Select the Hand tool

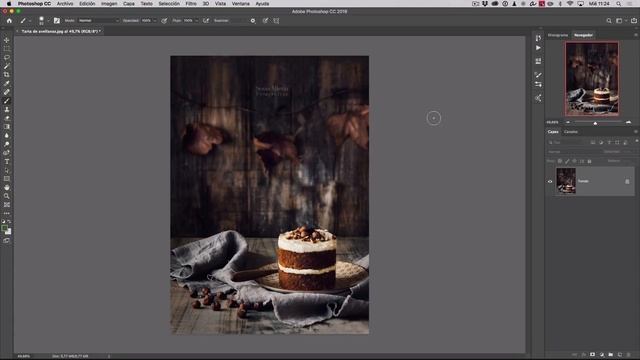pos(7,187)
